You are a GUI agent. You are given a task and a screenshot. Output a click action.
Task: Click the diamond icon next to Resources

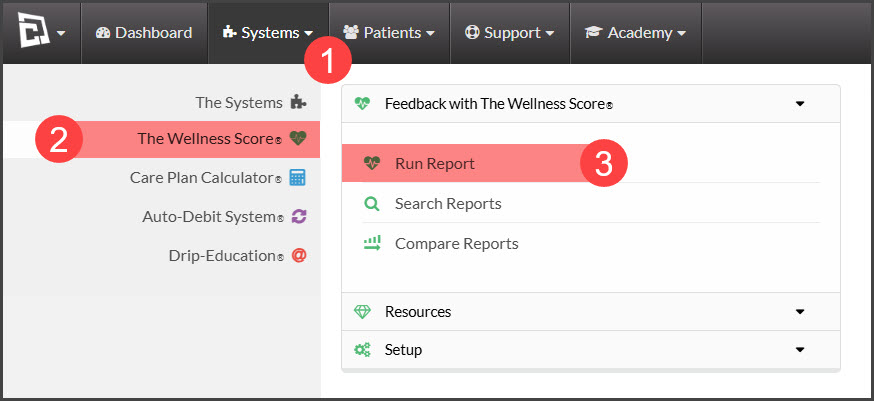tap(362, 311)
